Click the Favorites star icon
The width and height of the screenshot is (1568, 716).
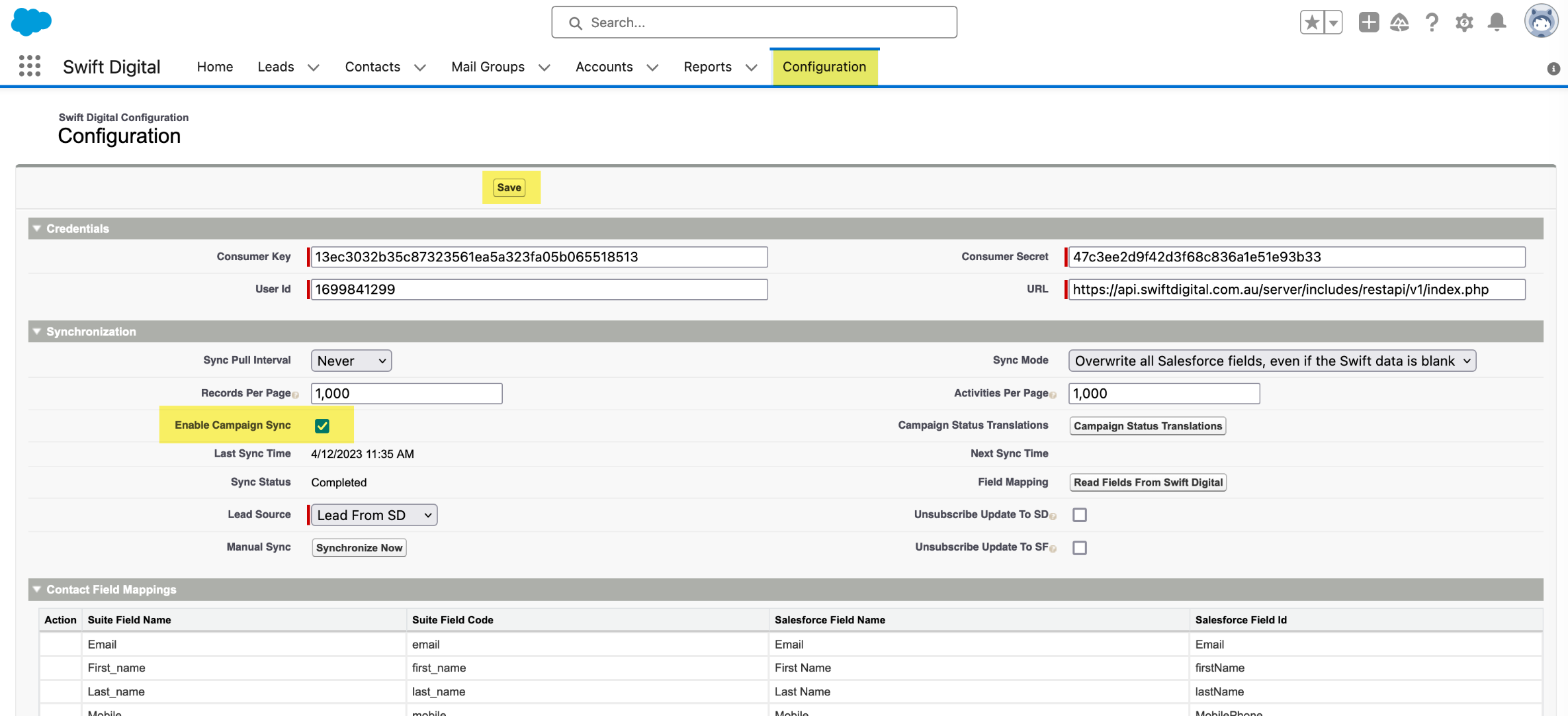pyautogui.click(x=1311, y=22)
